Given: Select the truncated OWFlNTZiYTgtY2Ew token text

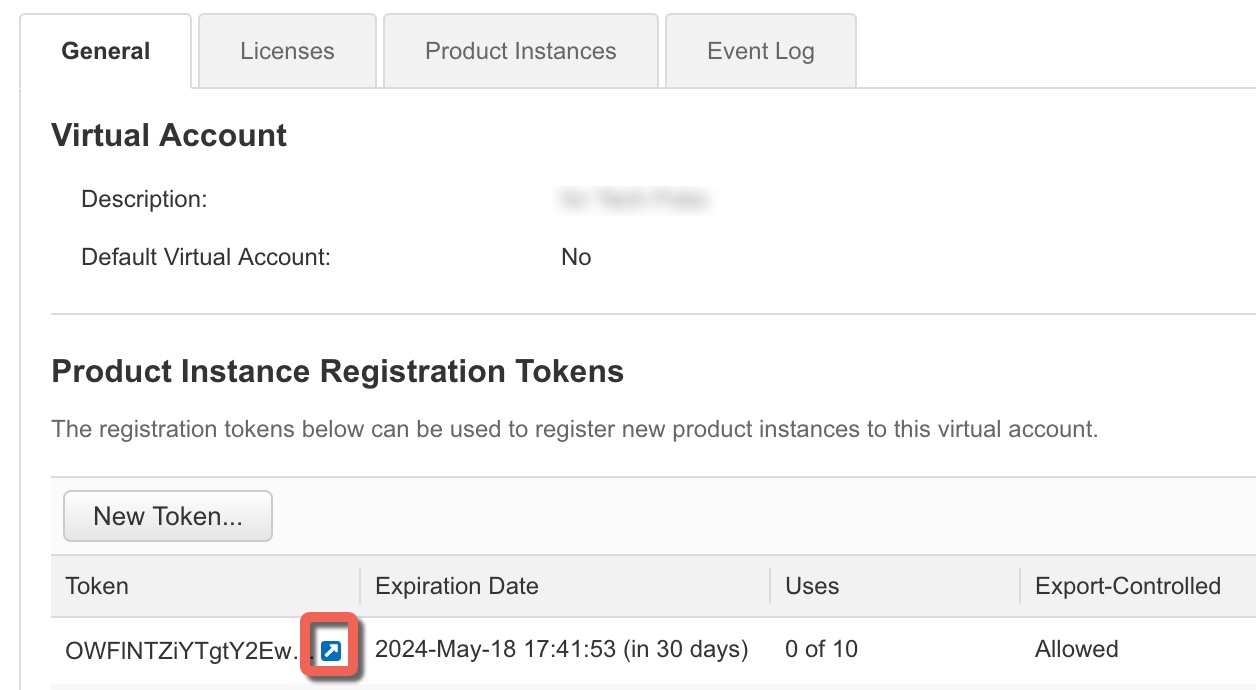Looking at the screenshot, I should [185, 651].
